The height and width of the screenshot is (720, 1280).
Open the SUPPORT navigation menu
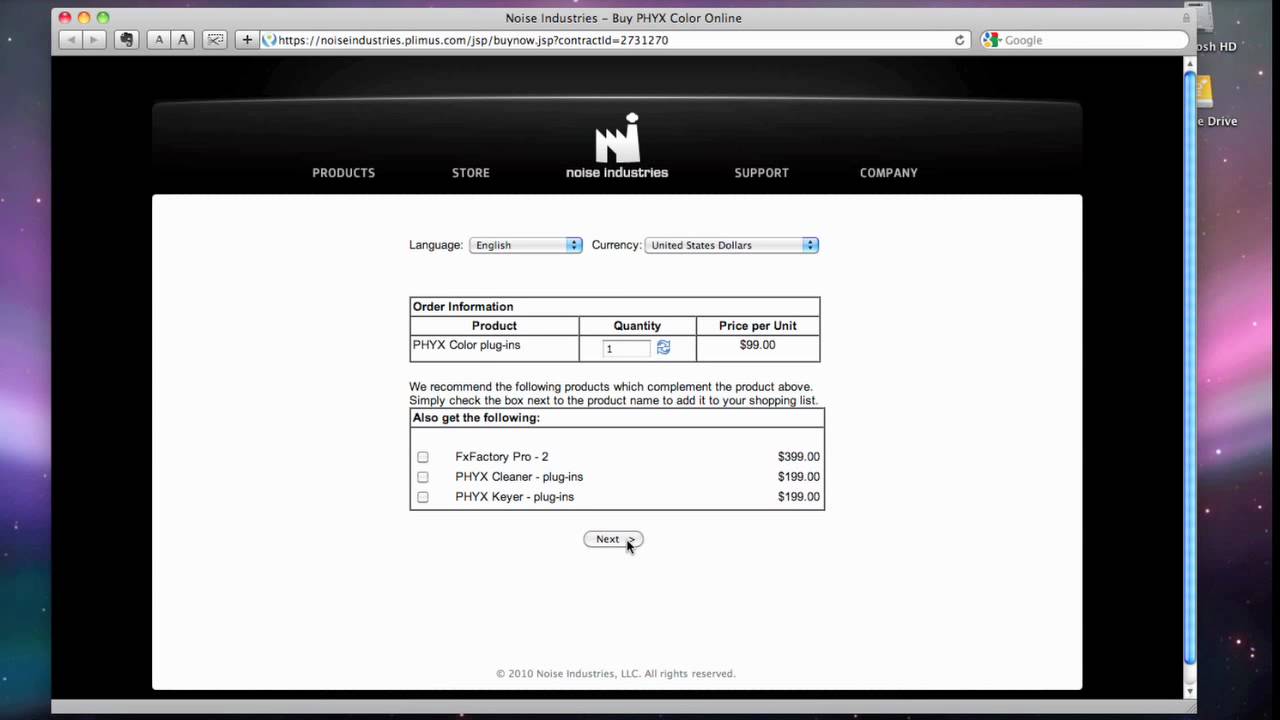762,173
